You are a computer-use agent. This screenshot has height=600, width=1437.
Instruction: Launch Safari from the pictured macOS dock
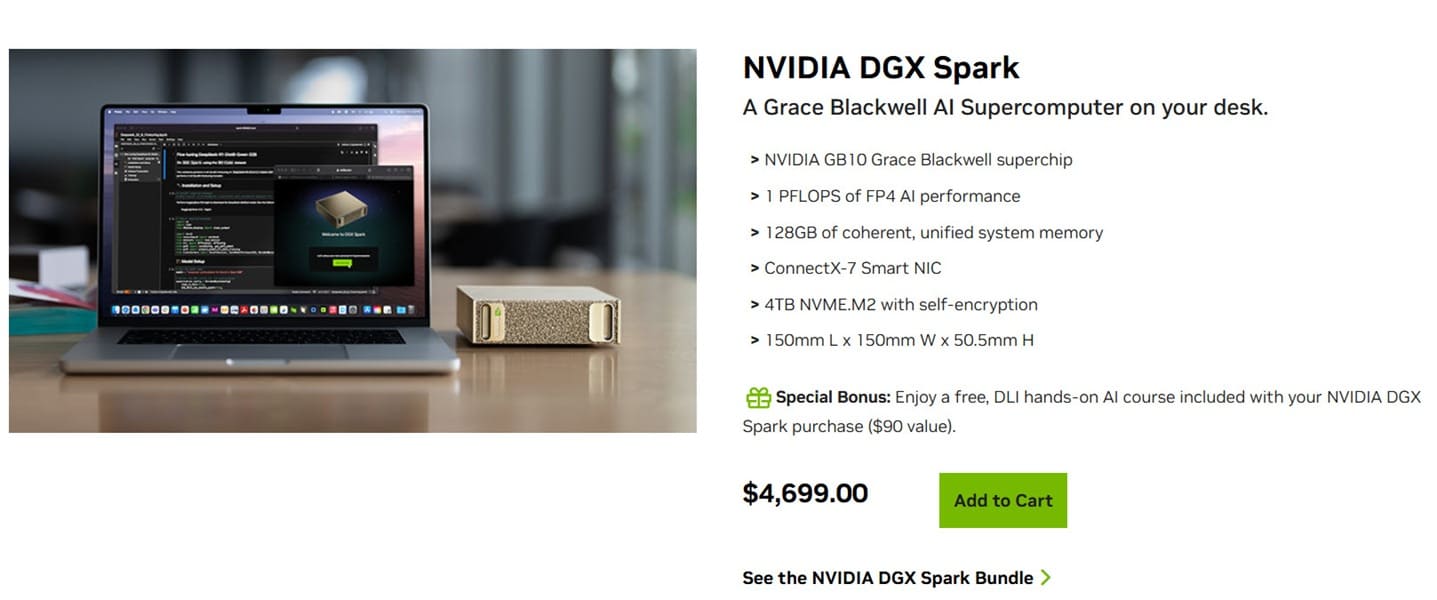coord(124,310)
